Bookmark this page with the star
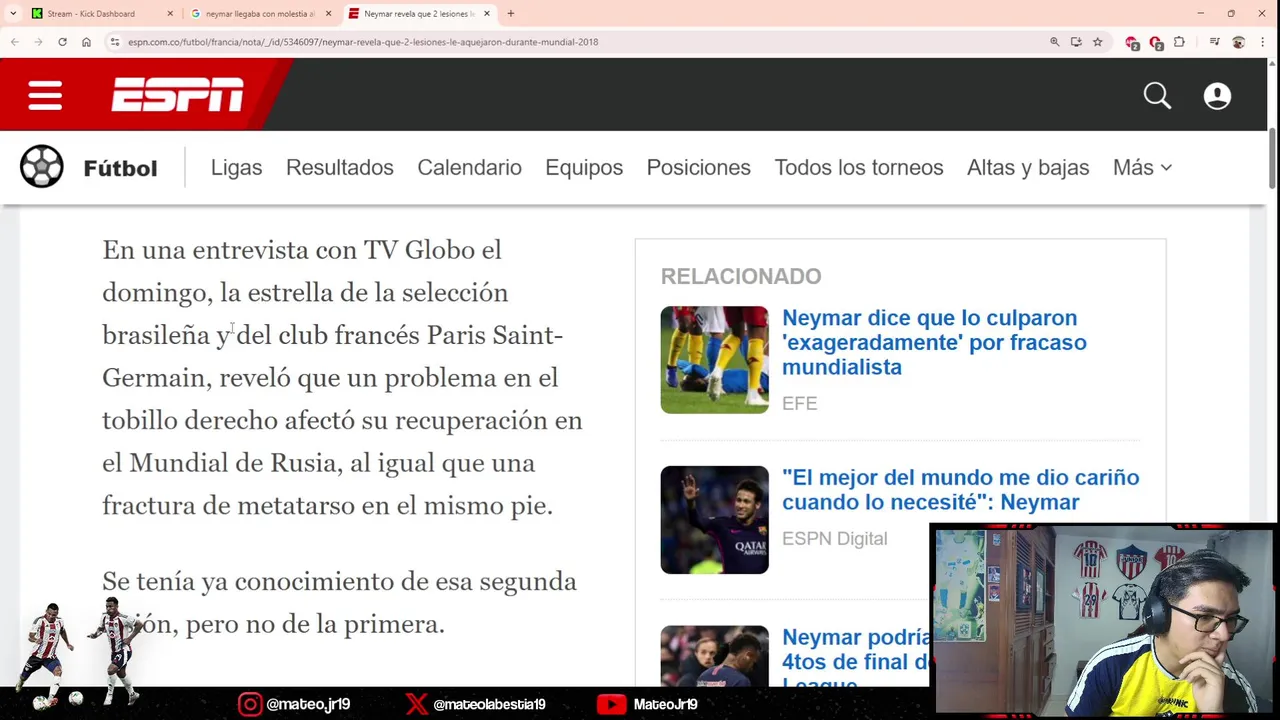 point(1097,42)
